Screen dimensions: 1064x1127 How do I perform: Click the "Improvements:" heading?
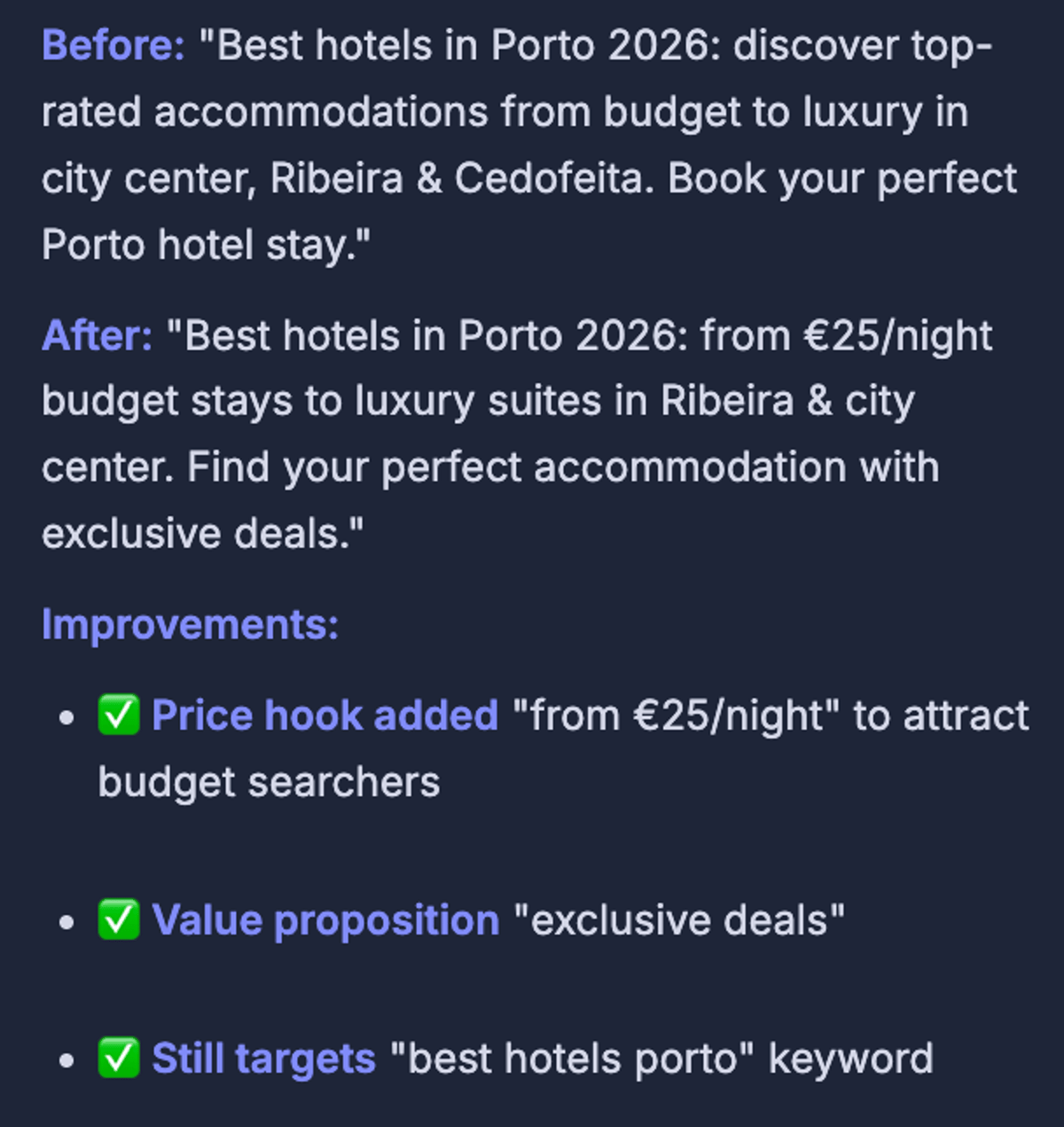pos(190,624)
